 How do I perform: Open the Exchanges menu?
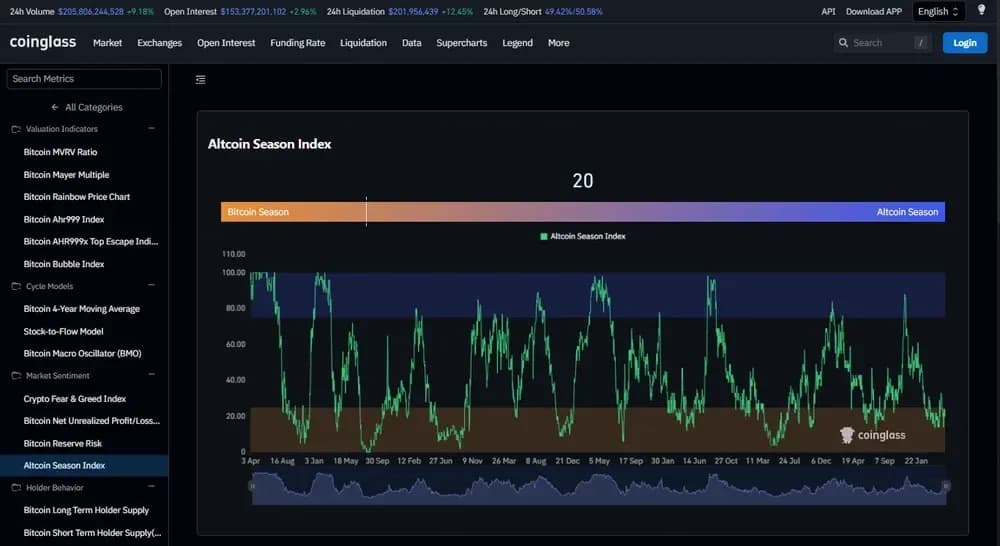coord(159,43)
